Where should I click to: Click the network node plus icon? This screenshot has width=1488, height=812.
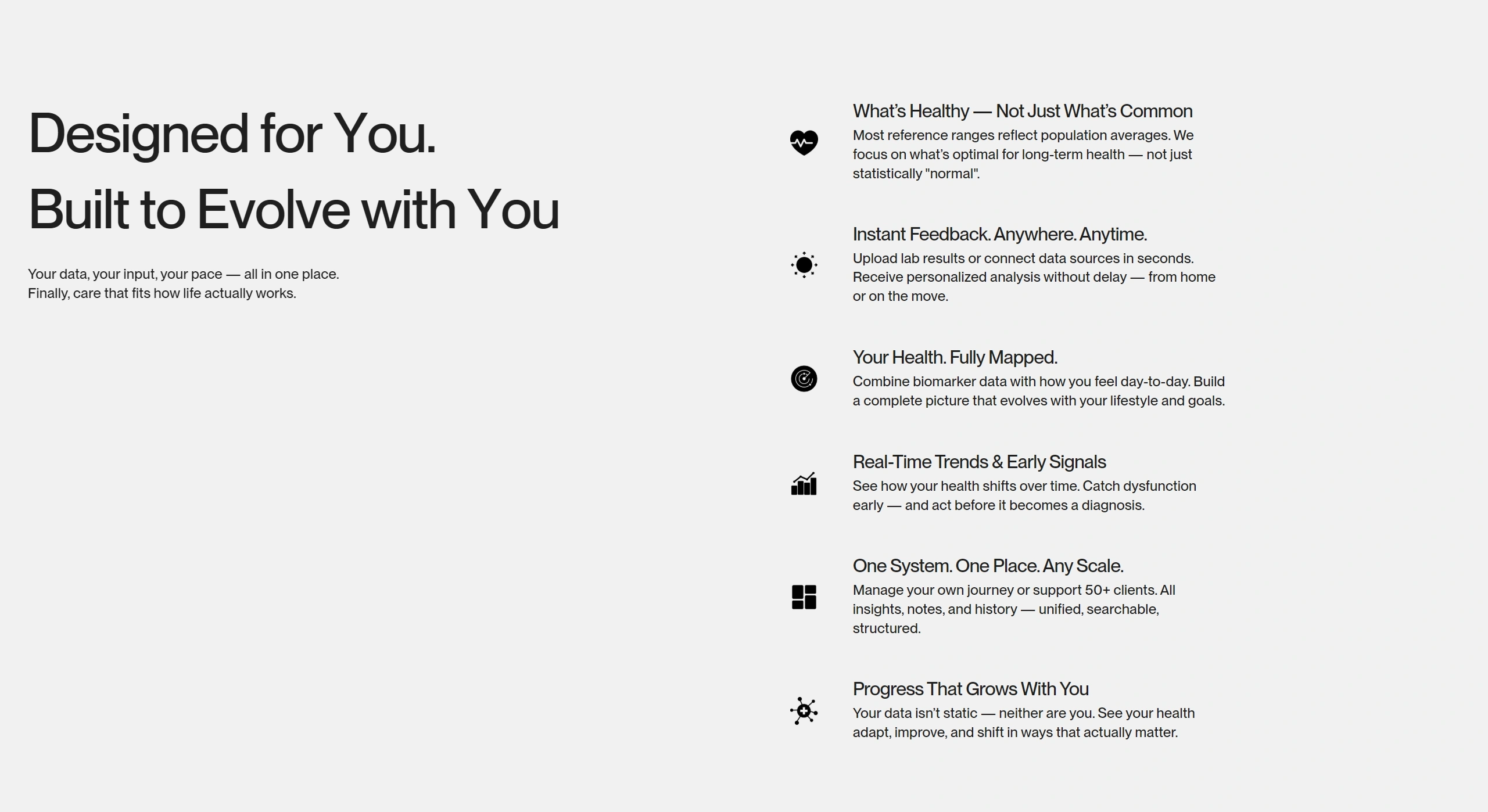point(804,711)
